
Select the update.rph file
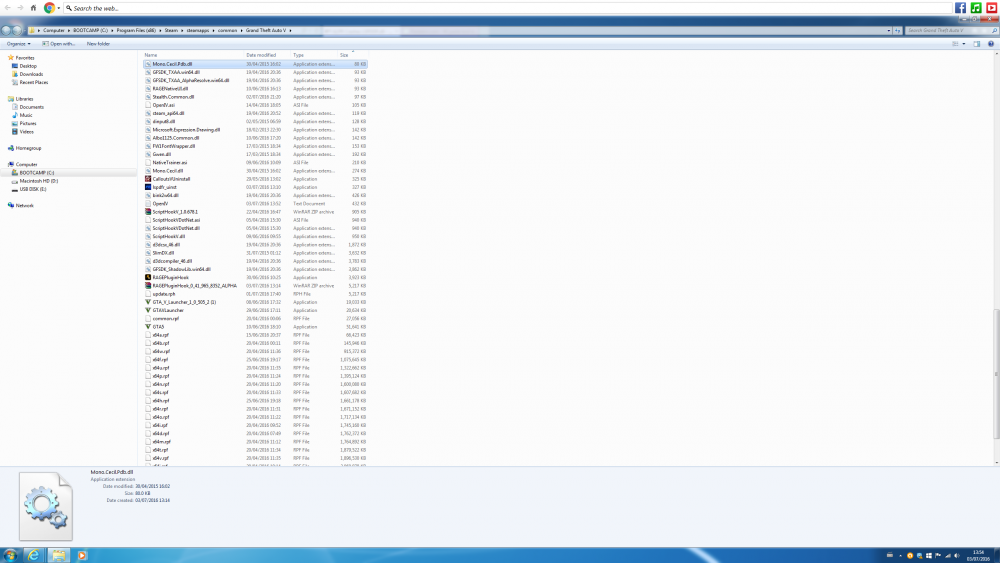(256, 294)
